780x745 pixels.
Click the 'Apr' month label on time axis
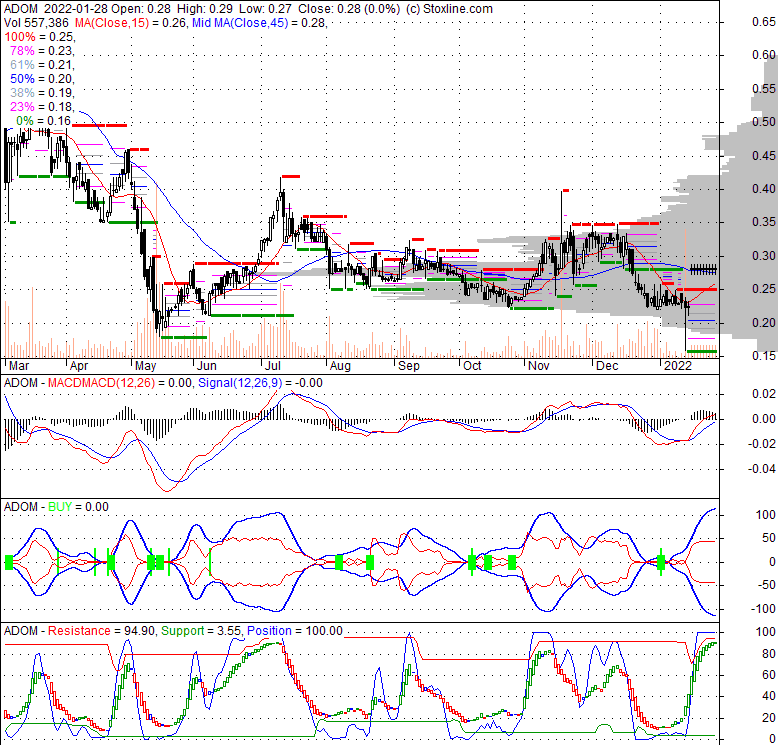(79, 366)
